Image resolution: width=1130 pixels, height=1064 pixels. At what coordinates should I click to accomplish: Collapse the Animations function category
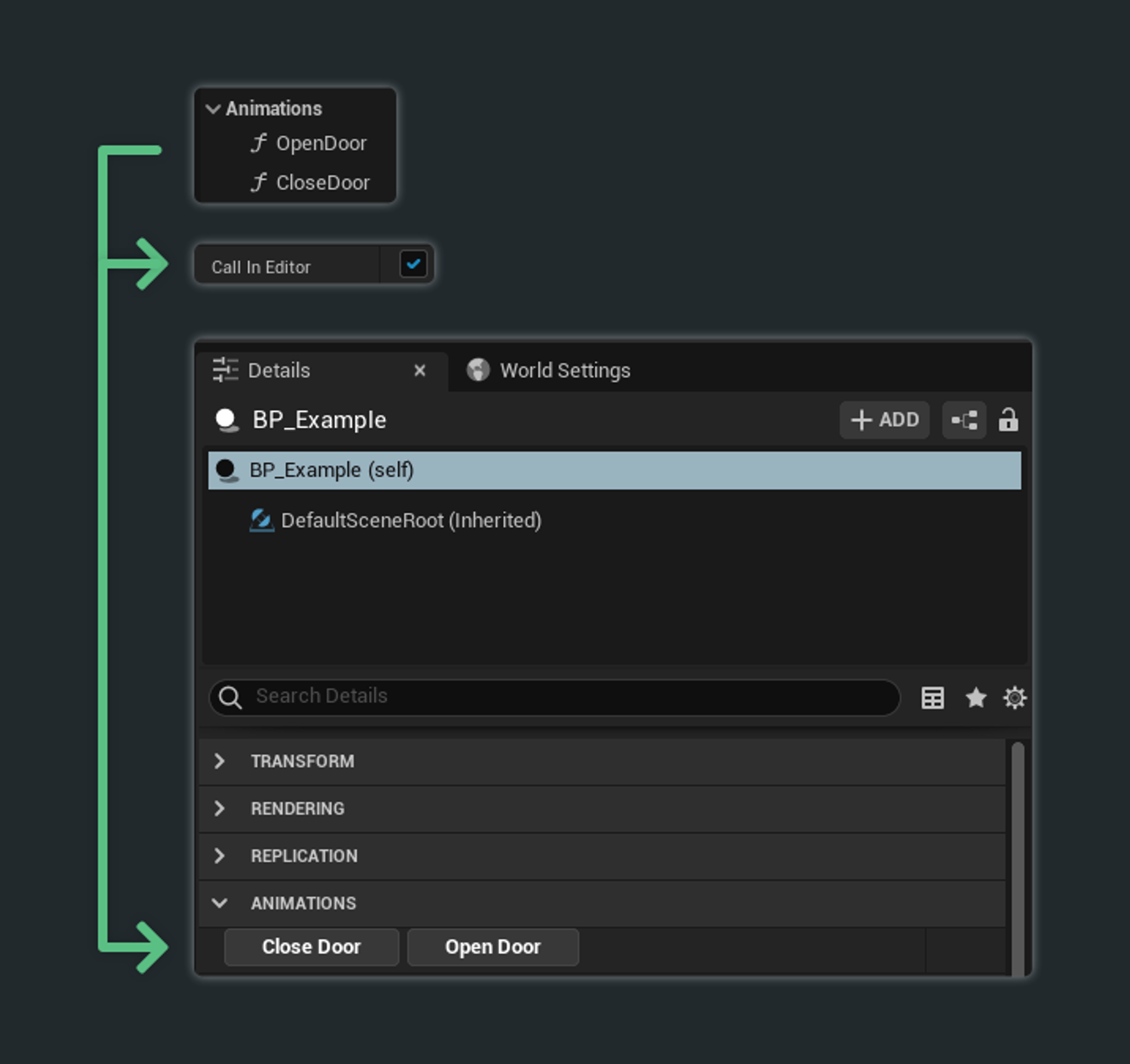(x=213, y=109)
